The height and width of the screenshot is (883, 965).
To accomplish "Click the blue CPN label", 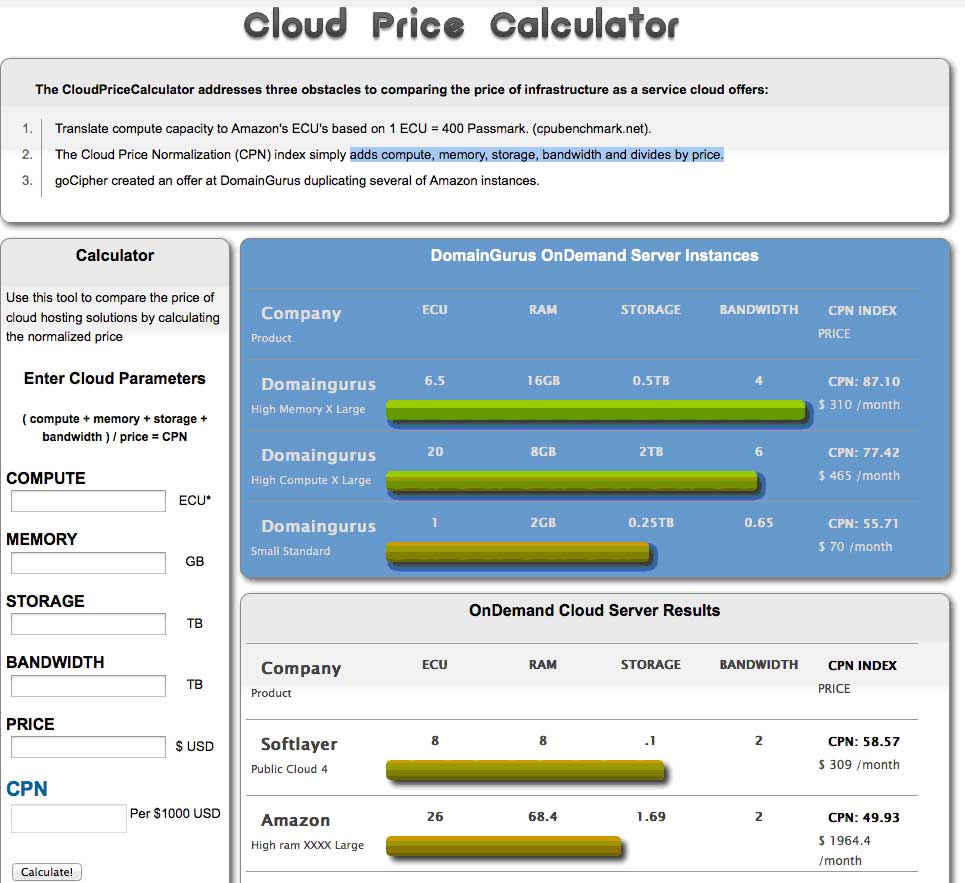I will click(x=26, y=789).
